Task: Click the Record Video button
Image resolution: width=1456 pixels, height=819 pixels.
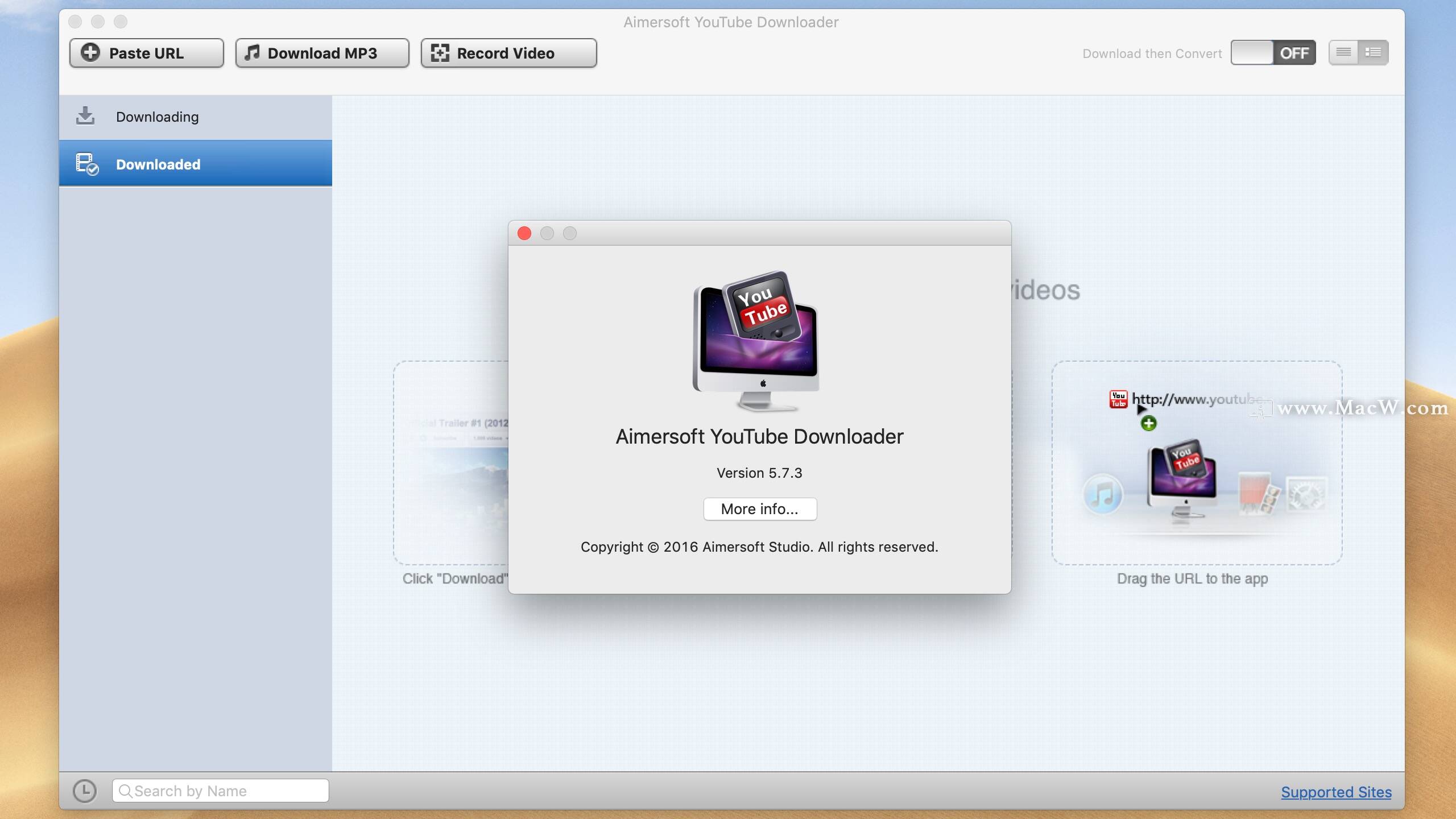Action: (x=508, y=53)
